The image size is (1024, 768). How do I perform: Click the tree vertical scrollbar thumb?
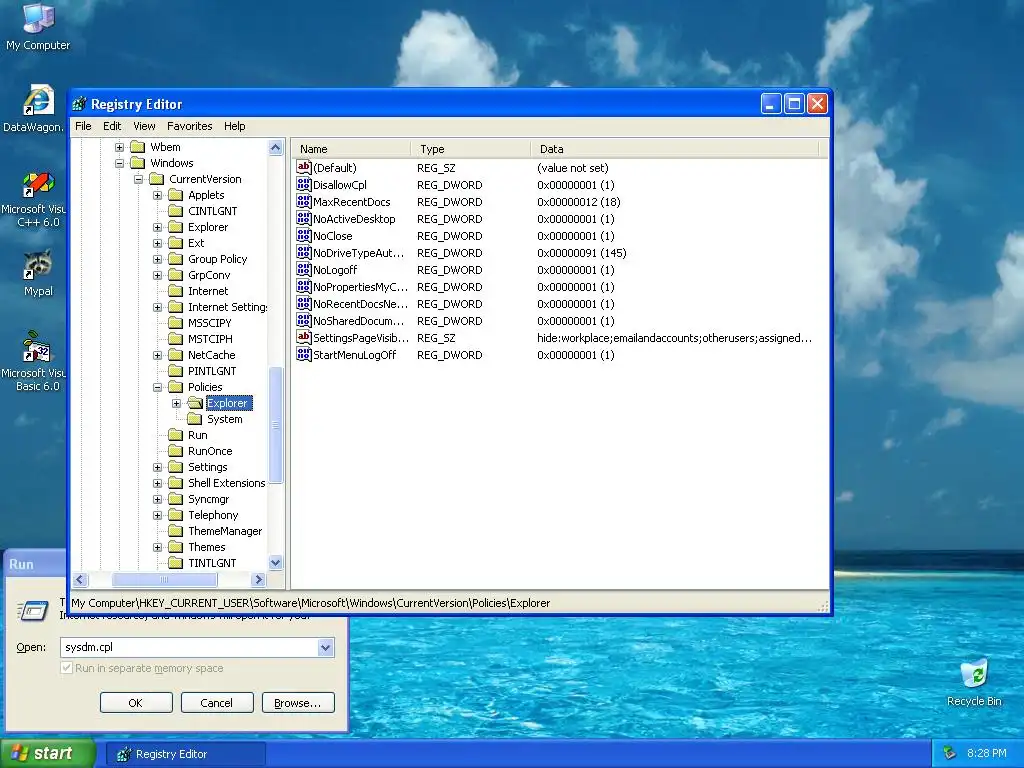coord(276,425)
